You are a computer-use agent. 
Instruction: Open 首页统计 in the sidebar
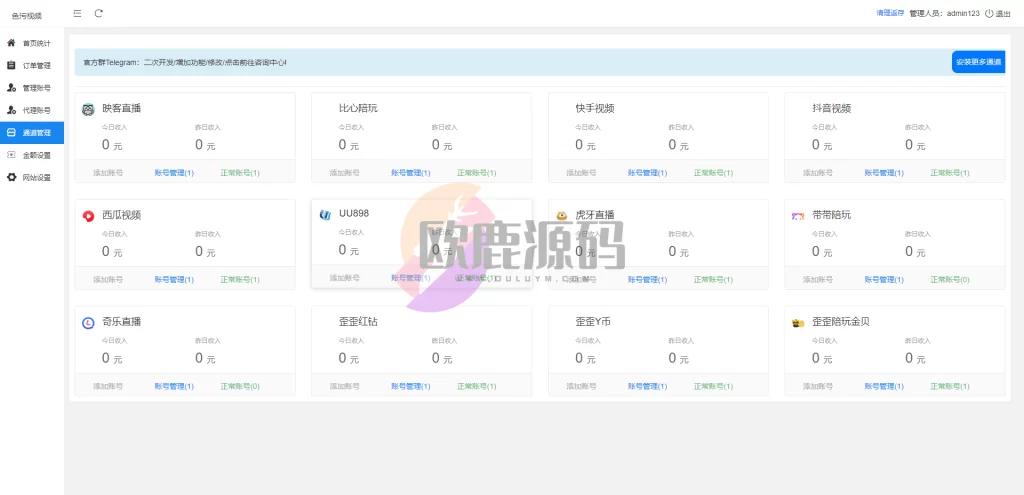point(32,43)
